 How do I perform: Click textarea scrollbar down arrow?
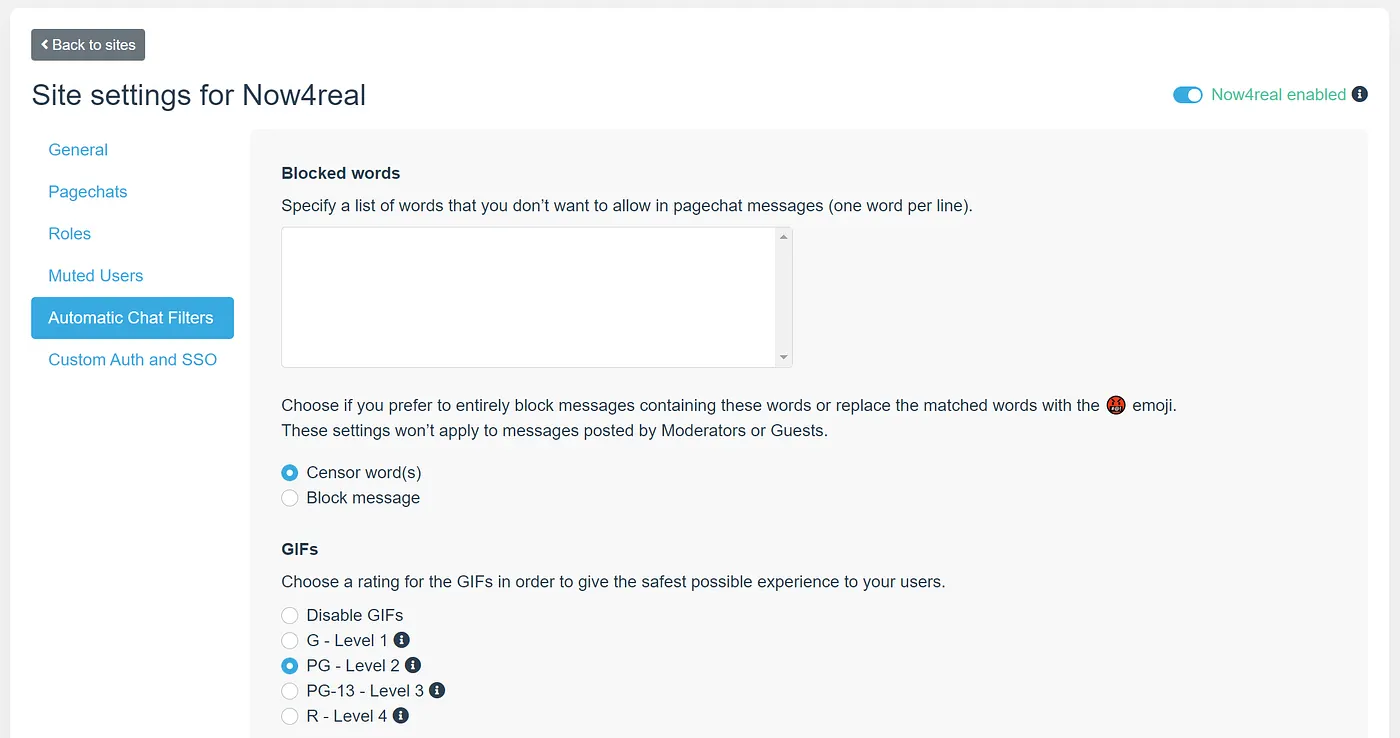pos(784,357)
